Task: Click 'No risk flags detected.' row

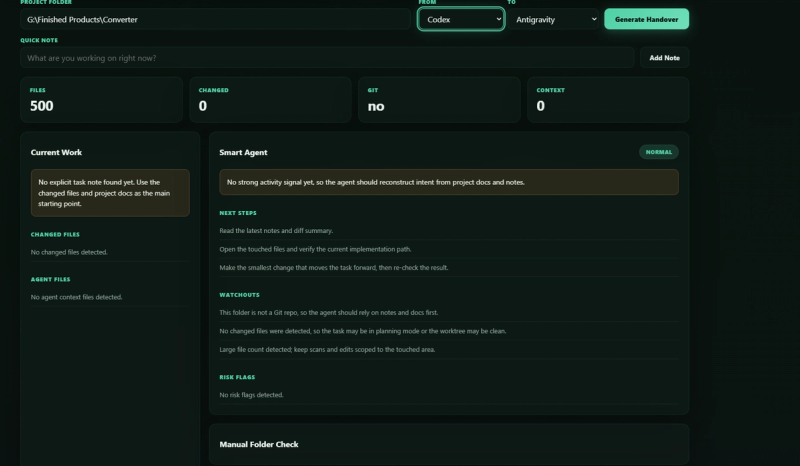Action: (449, 395)
